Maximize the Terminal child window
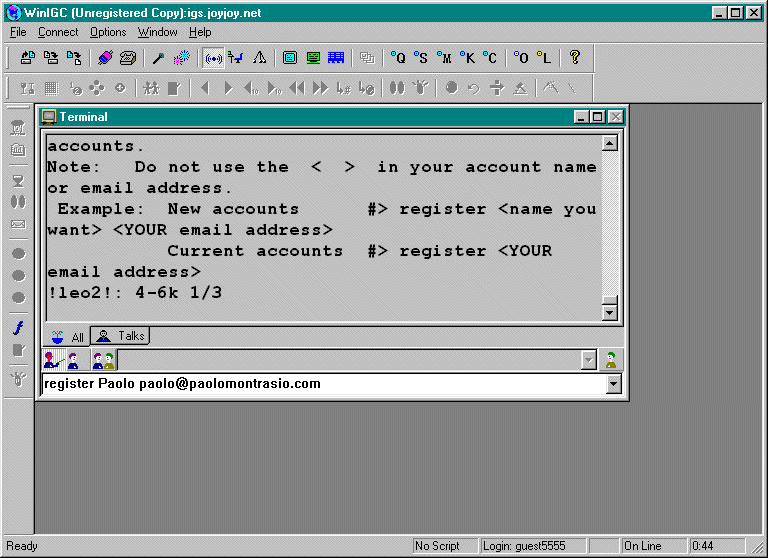The height and width of the screenshot is (558, 768). click(x=597, y=117)
